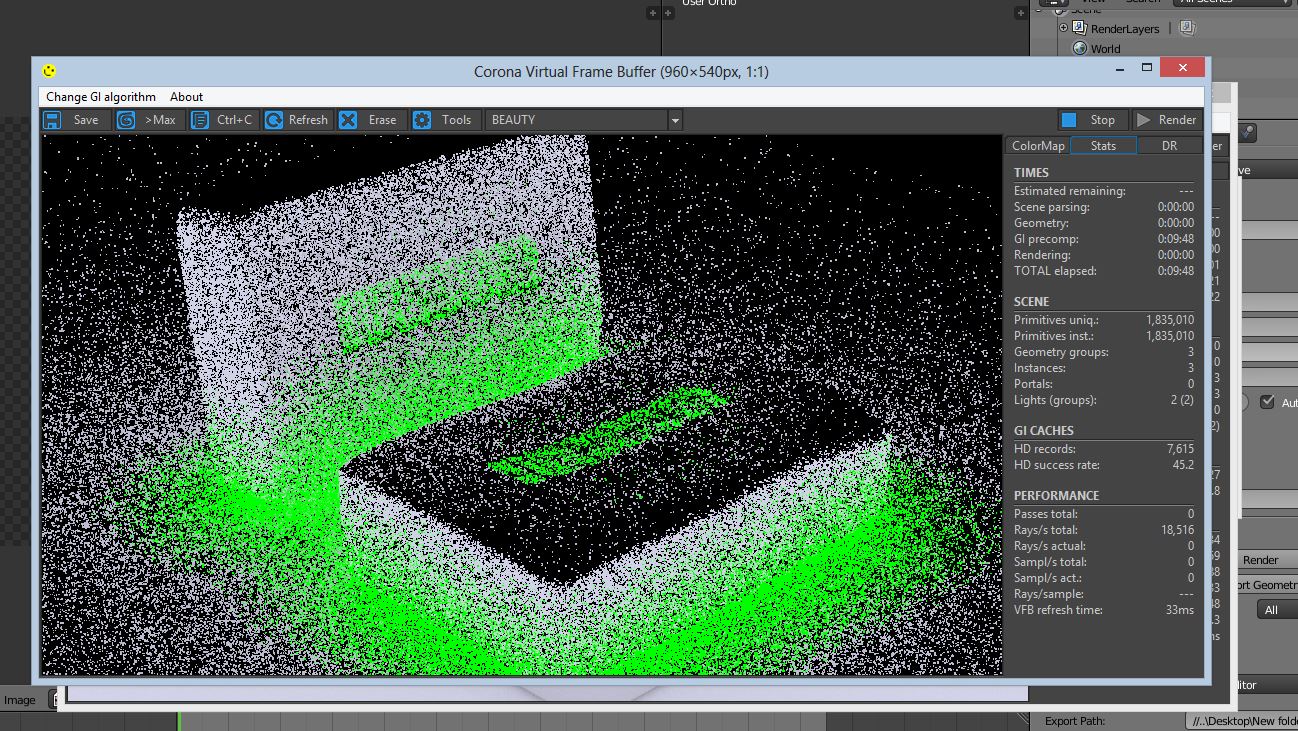
Task: Switch to the DR tab
Action: click(1169, 146)
